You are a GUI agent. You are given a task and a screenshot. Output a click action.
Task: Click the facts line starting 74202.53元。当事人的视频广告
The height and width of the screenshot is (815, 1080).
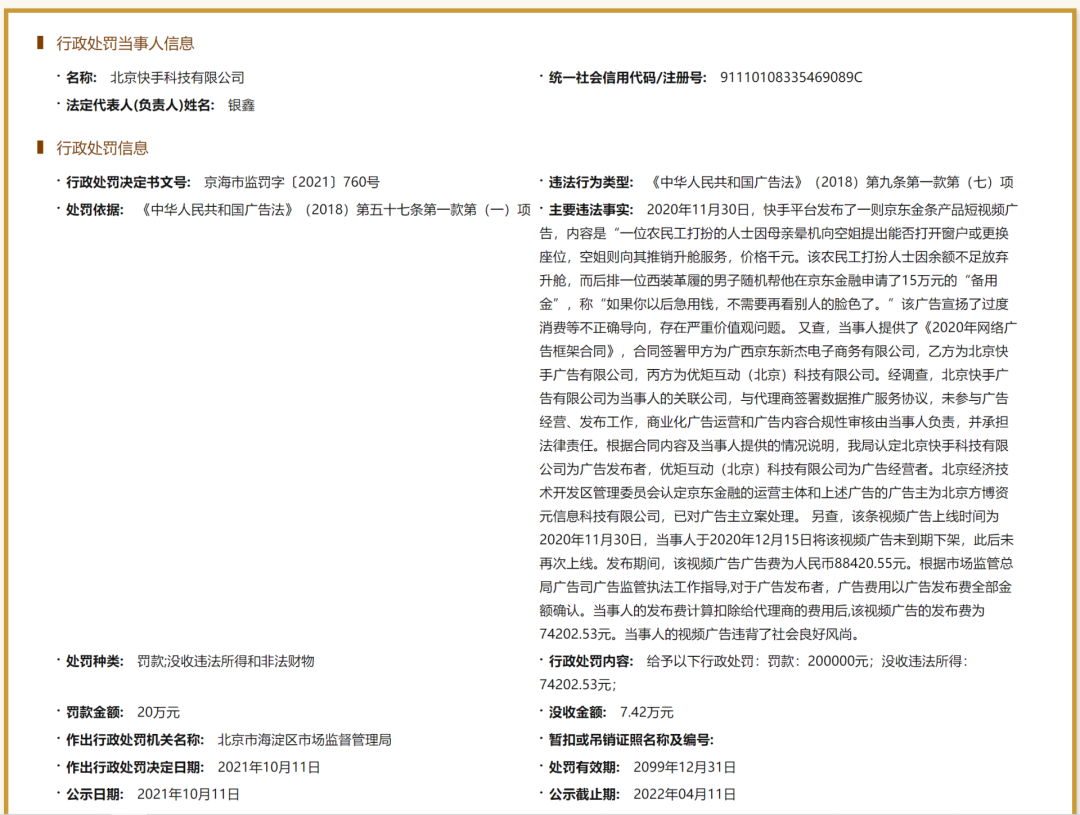tap(699, 635)
